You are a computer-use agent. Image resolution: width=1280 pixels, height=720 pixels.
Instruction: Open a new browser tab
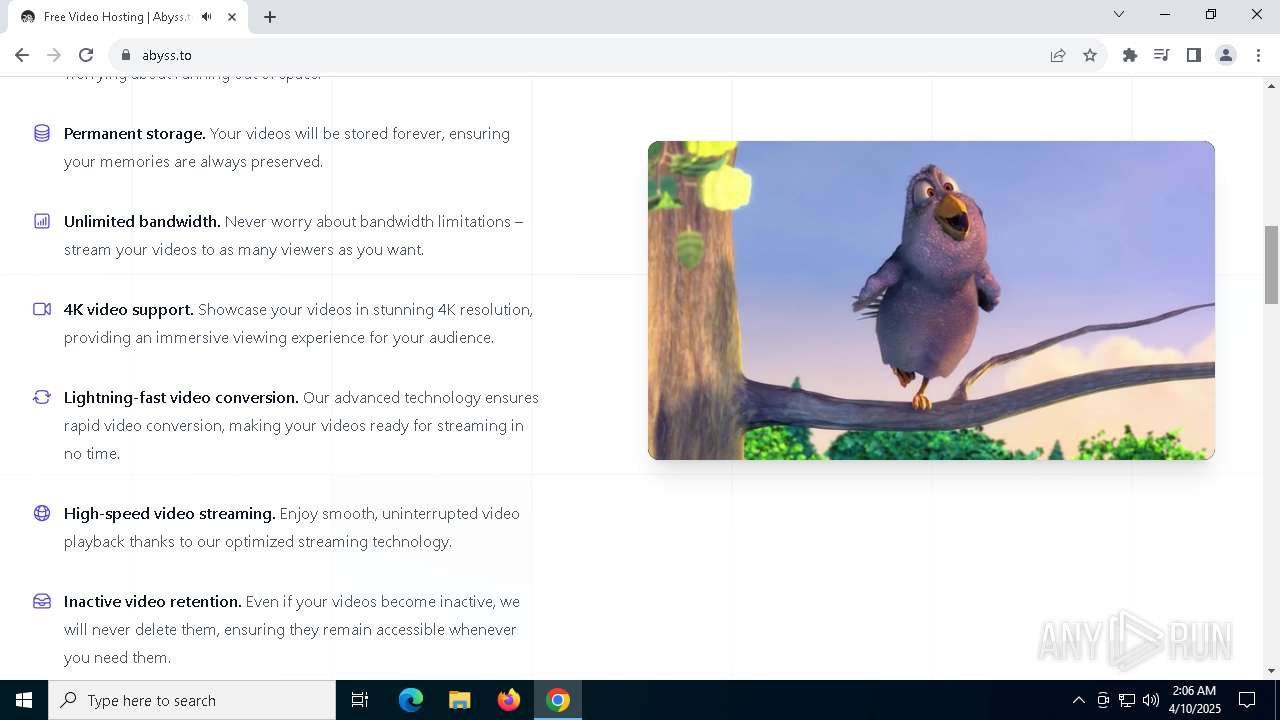coord(270,17)
